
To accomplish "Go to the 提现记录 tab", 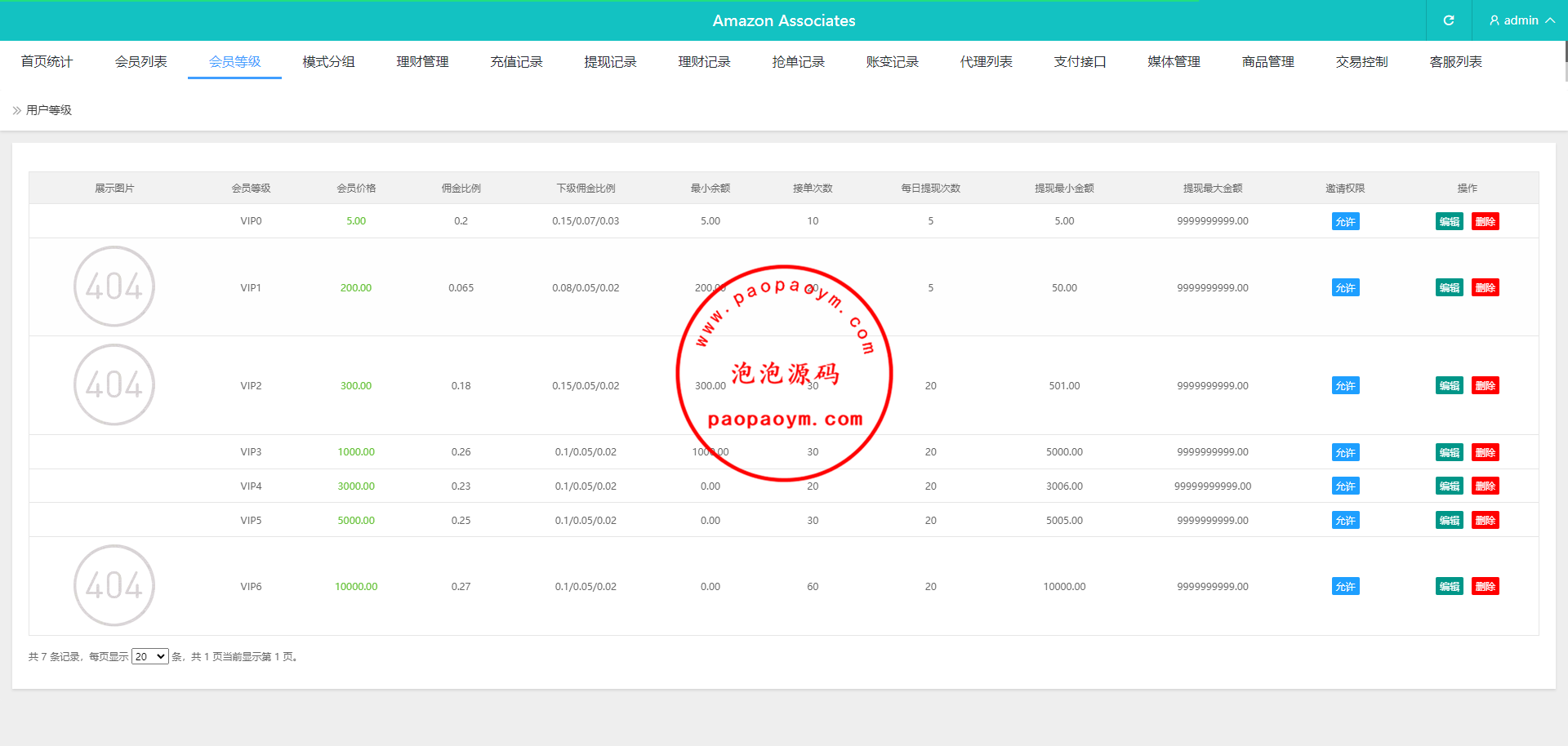I will point(610,62).
